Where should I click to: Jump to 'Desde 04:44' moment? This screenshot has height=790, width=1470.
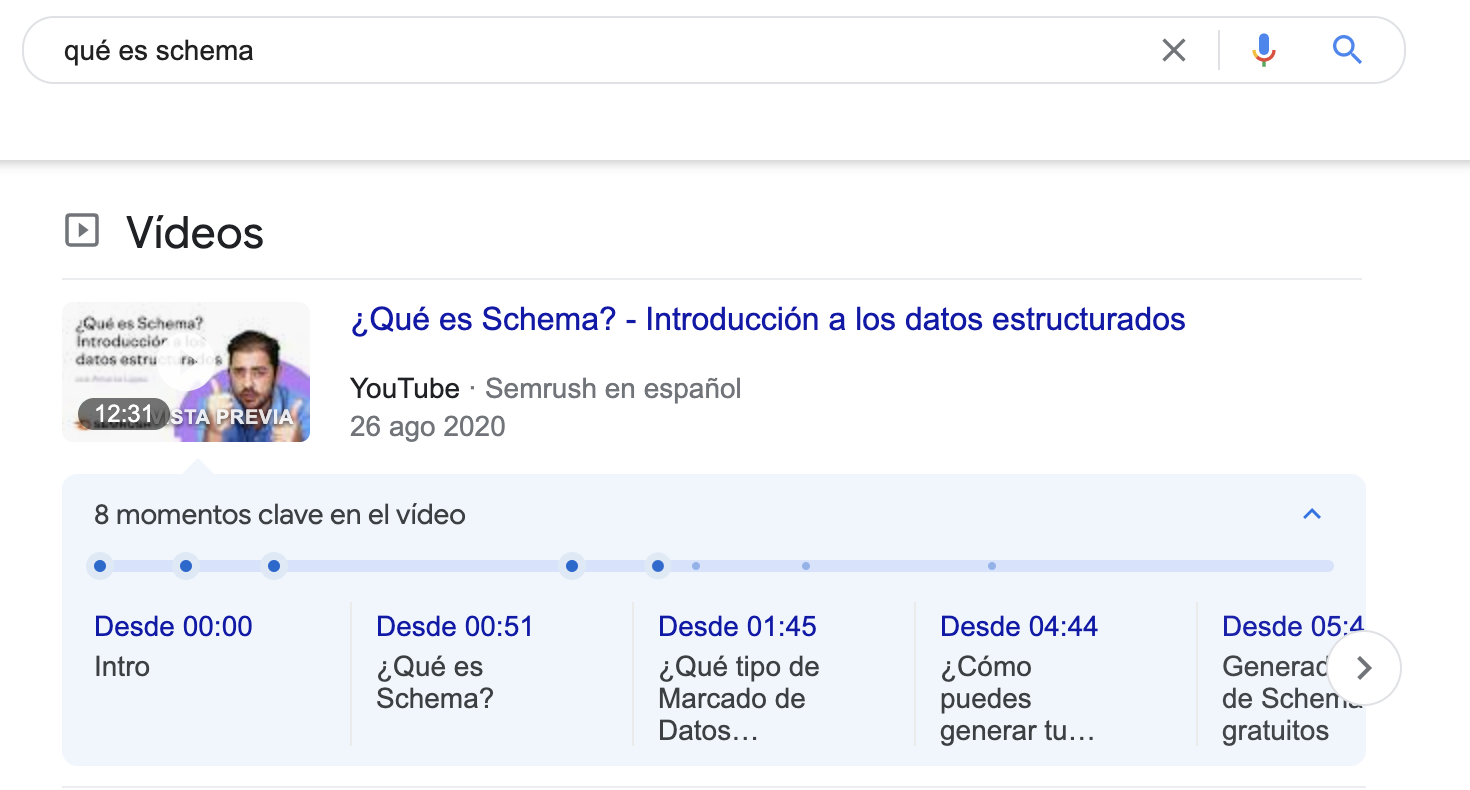coord(1019,627)
